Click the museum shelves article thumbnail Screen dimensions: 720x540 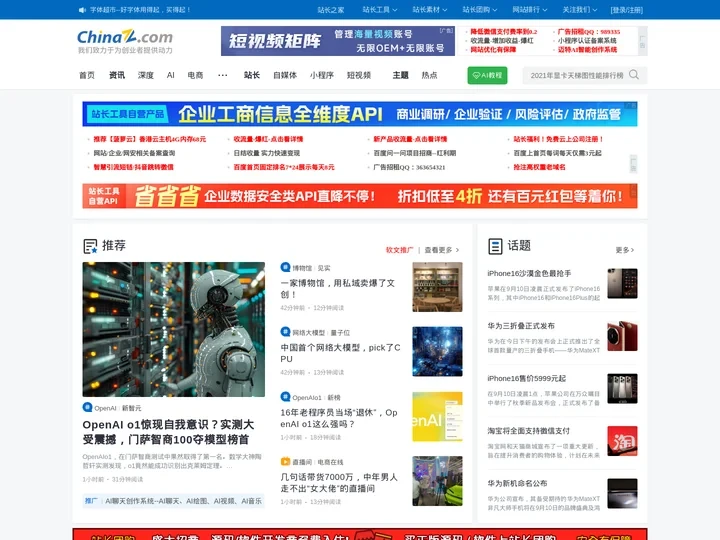(437, 287)
